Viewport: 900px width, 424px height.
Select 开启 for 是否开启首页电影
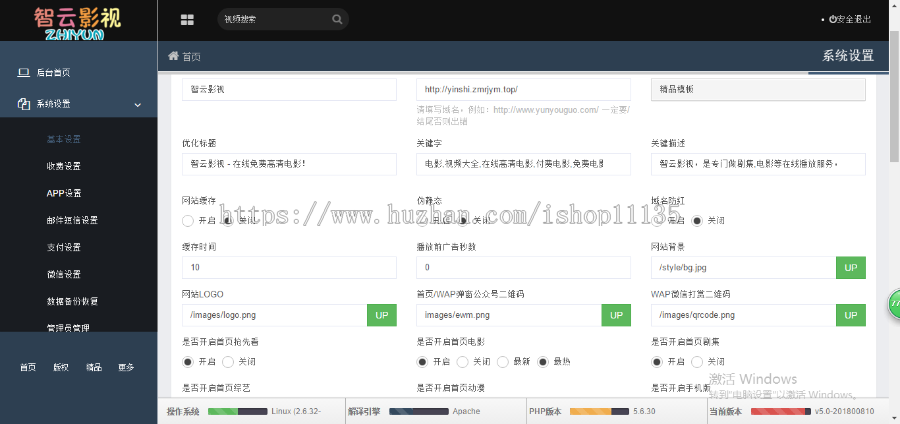point(422,362)
